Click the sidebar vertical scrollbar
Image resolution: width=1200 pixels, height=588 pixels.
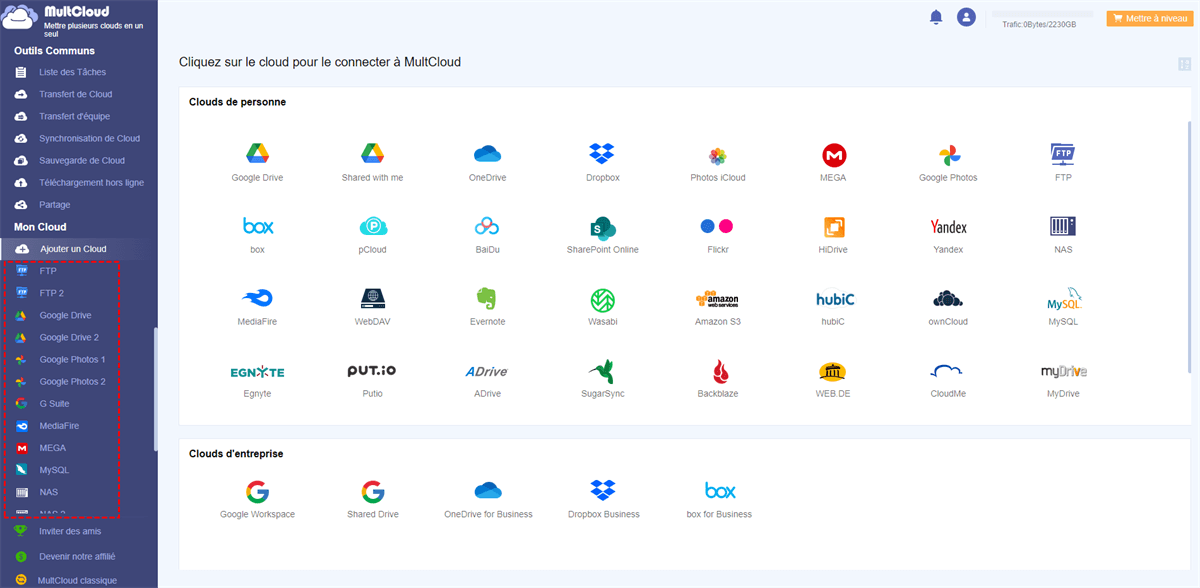coord(155,388)
